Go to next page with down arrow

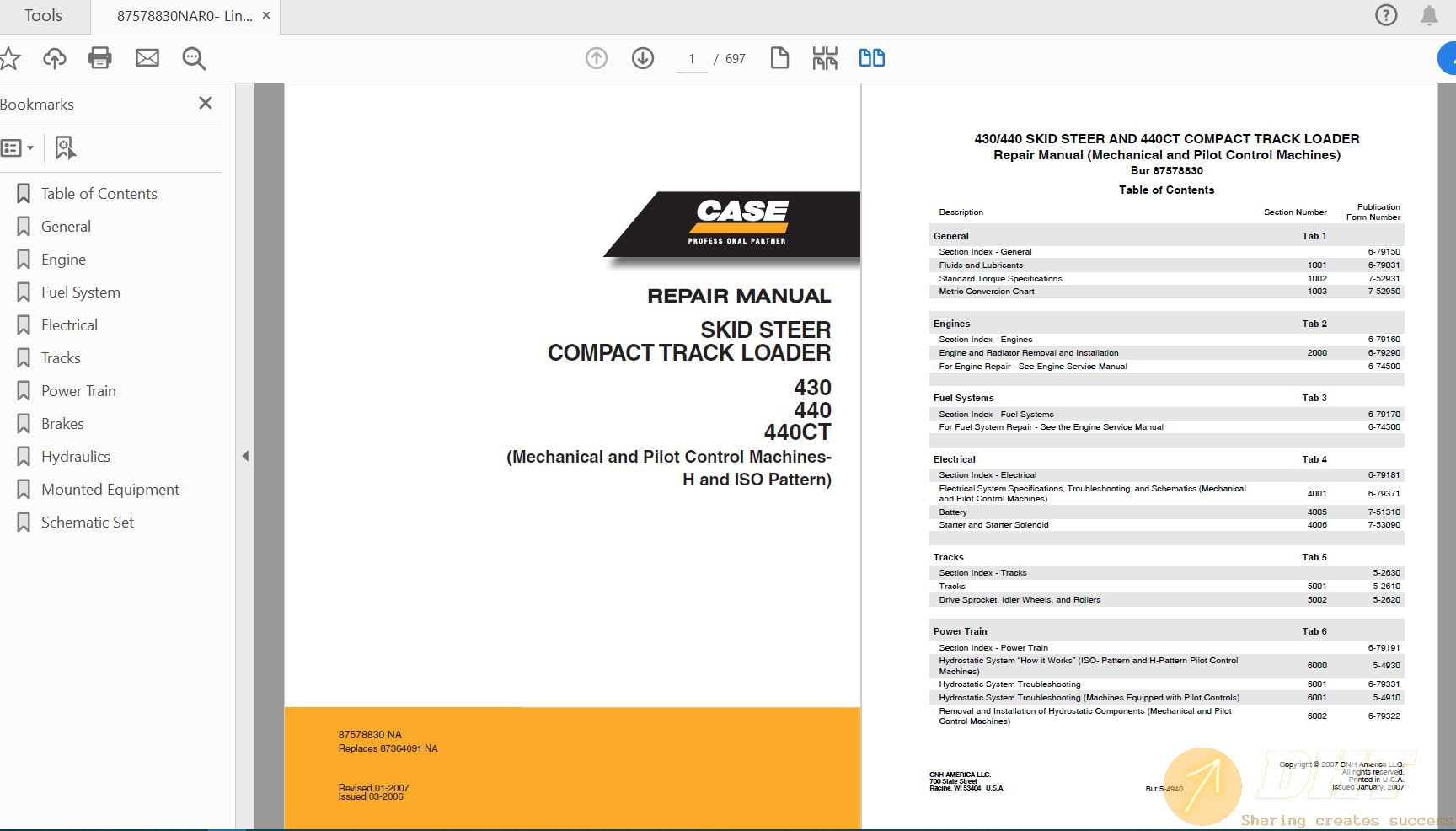coord(642,58)
